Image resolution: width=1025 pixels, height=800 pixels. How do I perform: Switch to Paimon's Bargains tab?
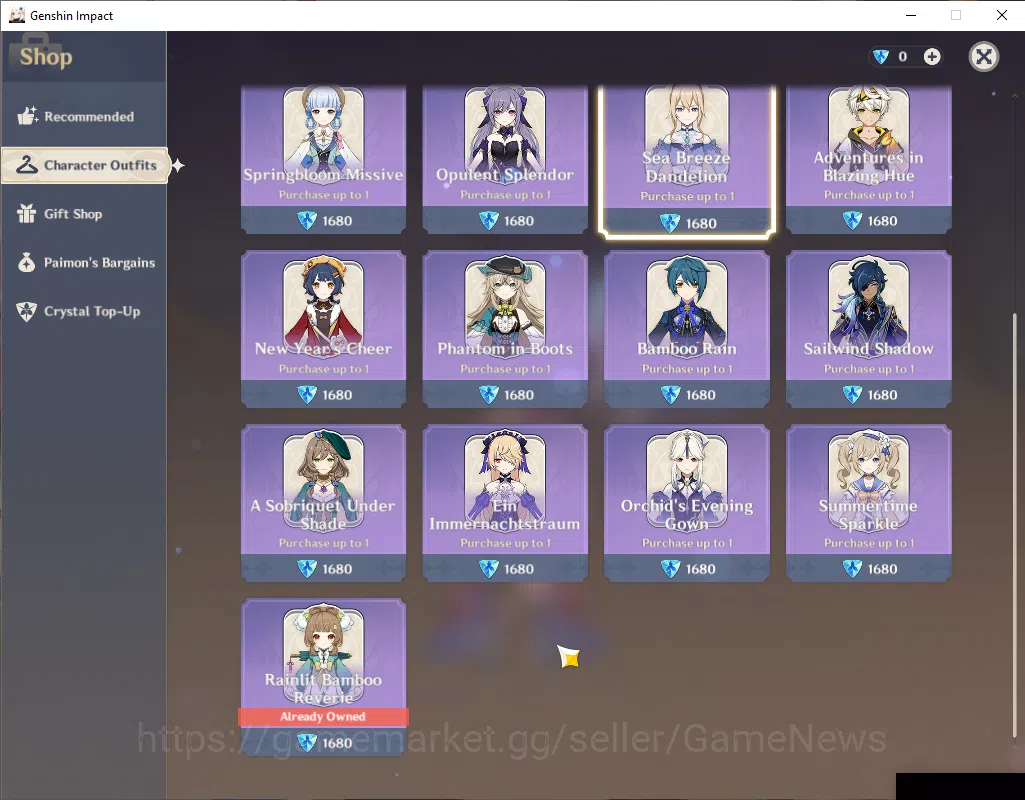(84, 263)
